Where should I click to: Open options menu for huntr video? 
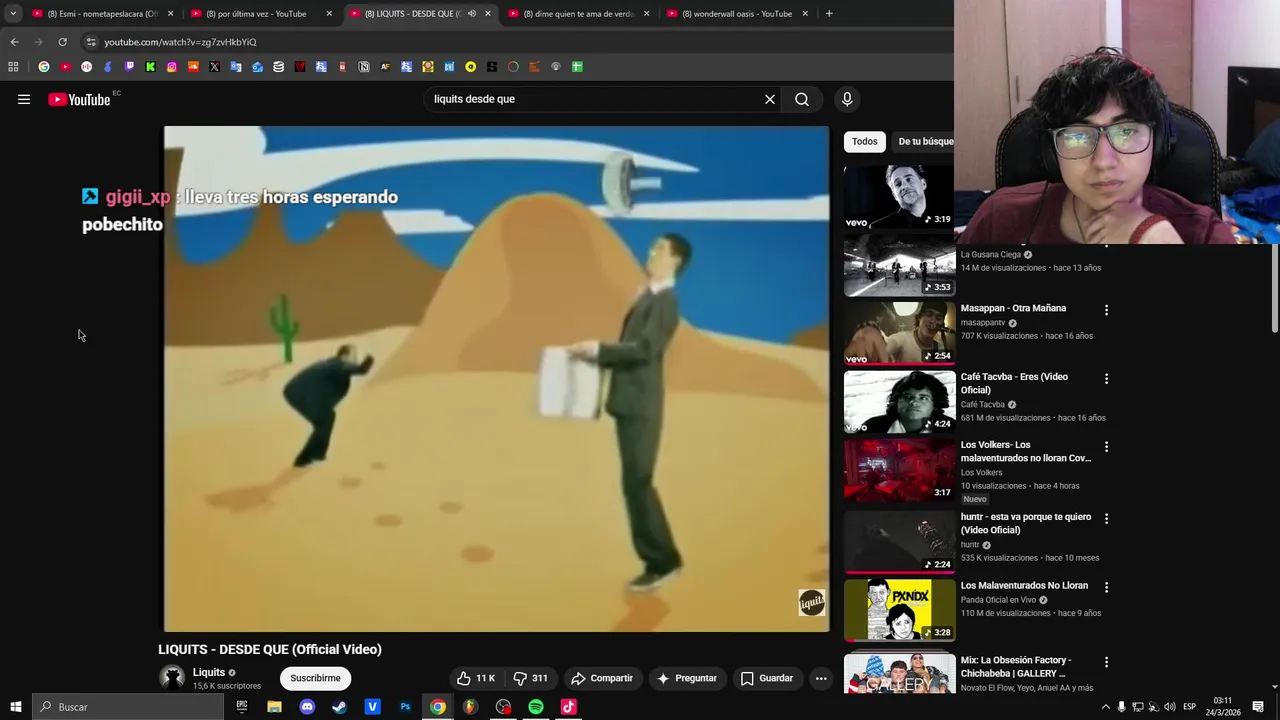[1106, 518]
